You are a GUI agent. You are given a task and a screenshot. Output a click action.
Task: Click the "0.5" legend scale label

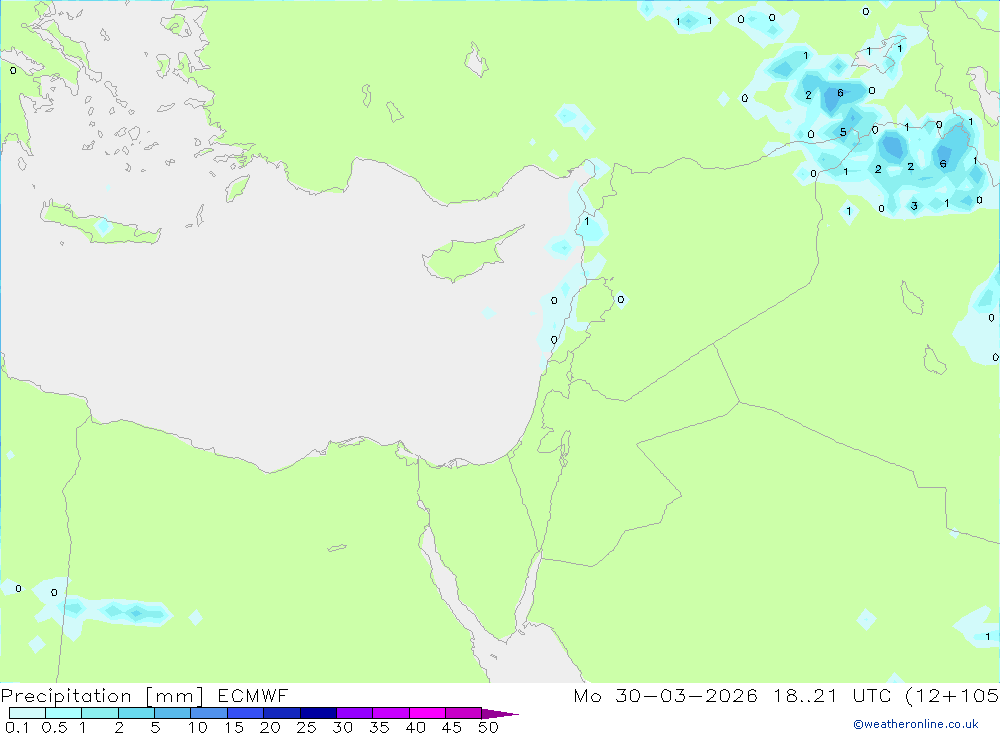[55, 727]
